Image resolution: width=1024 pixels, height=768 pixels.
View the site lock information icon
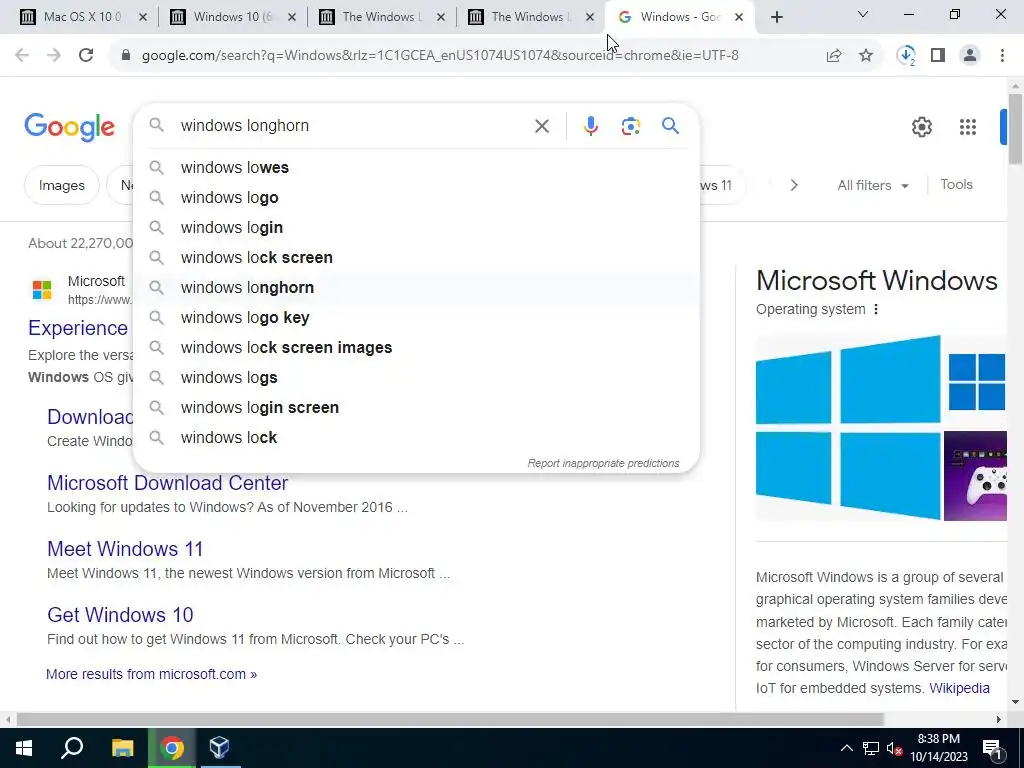point(126,56)
